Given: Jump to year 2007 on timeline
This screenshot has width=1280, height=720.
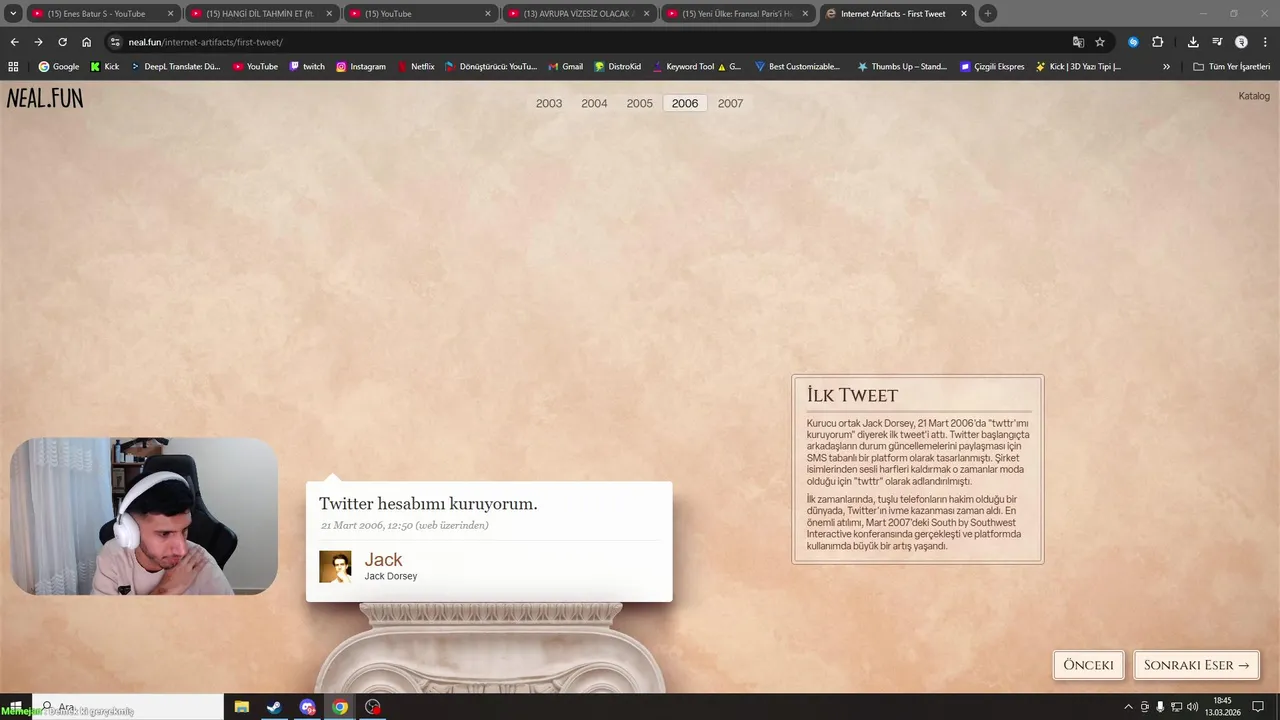Looking at the screenshot, I should click(731, 104).
